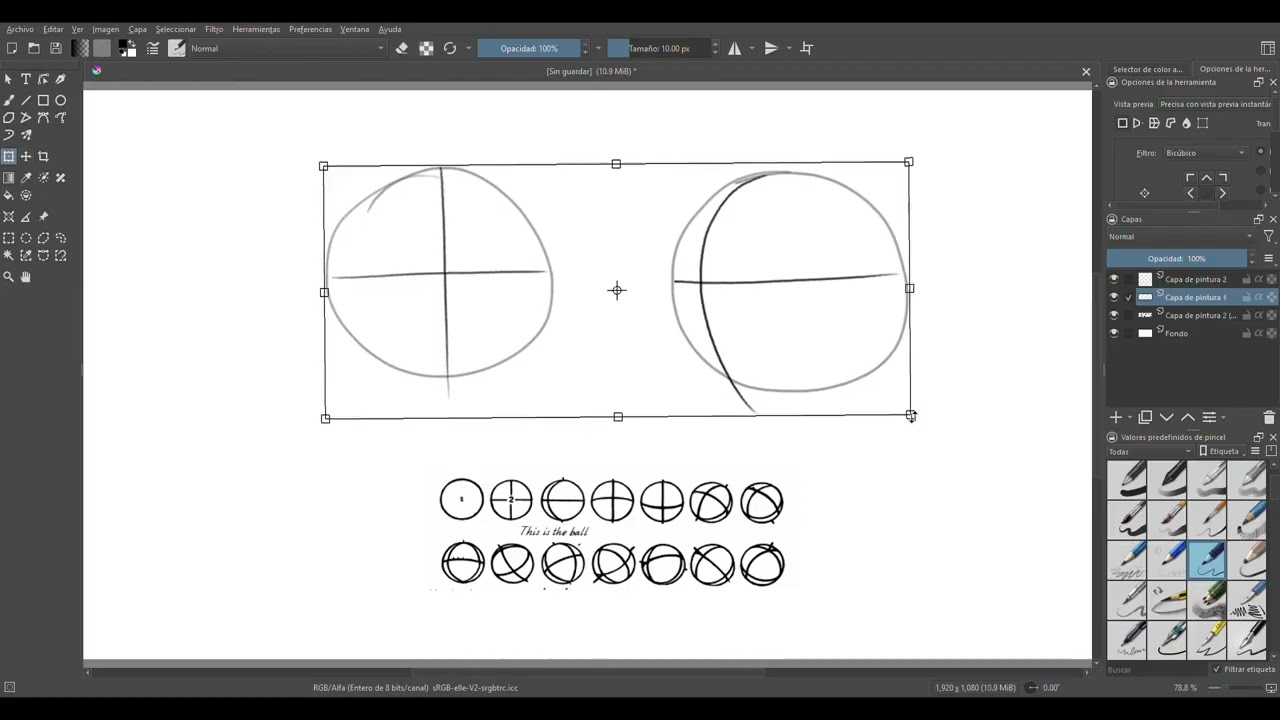Open the brush editor settings icon

(153, 48)
